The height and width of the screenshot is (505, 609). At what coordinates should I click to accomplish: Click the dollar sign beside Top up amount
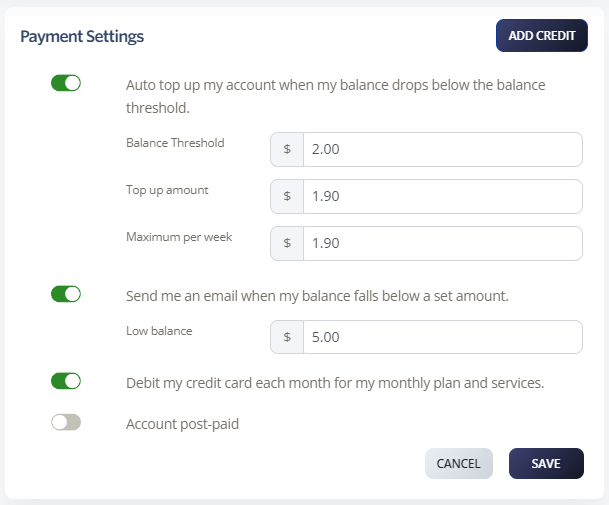[x=287, y=196]
